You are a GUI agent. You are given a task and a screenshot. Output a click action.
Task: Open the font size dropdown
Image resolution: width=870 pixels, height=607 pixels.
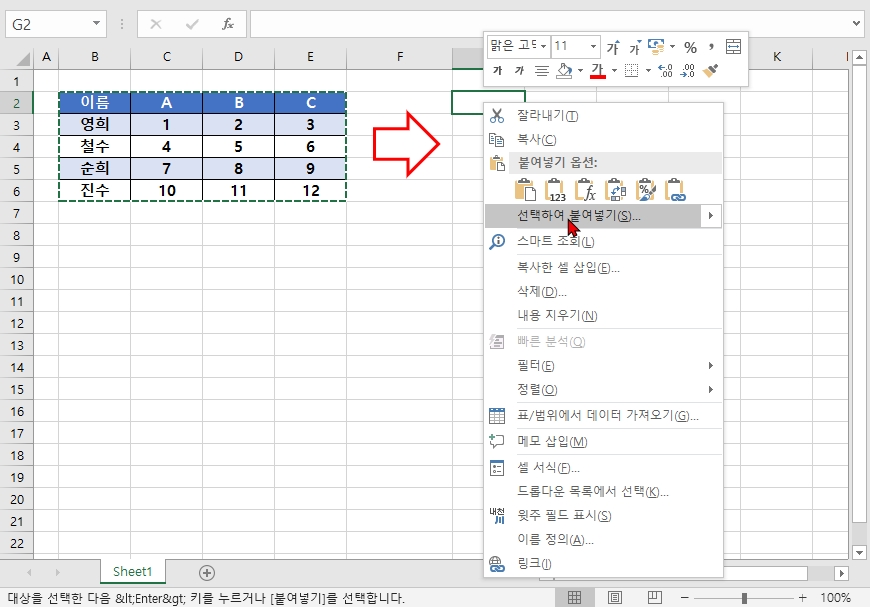click(x=593, y=46)
